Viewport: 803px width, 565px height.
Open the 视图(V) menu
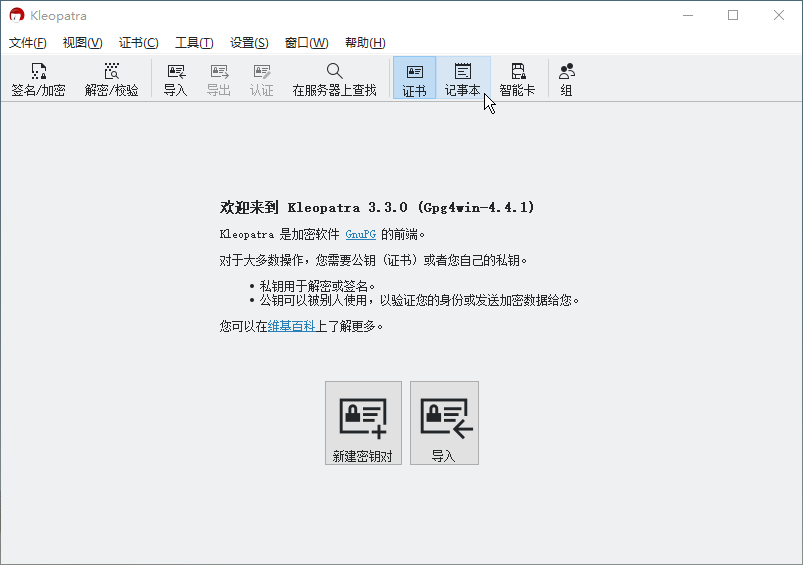(x=82, y=43)
